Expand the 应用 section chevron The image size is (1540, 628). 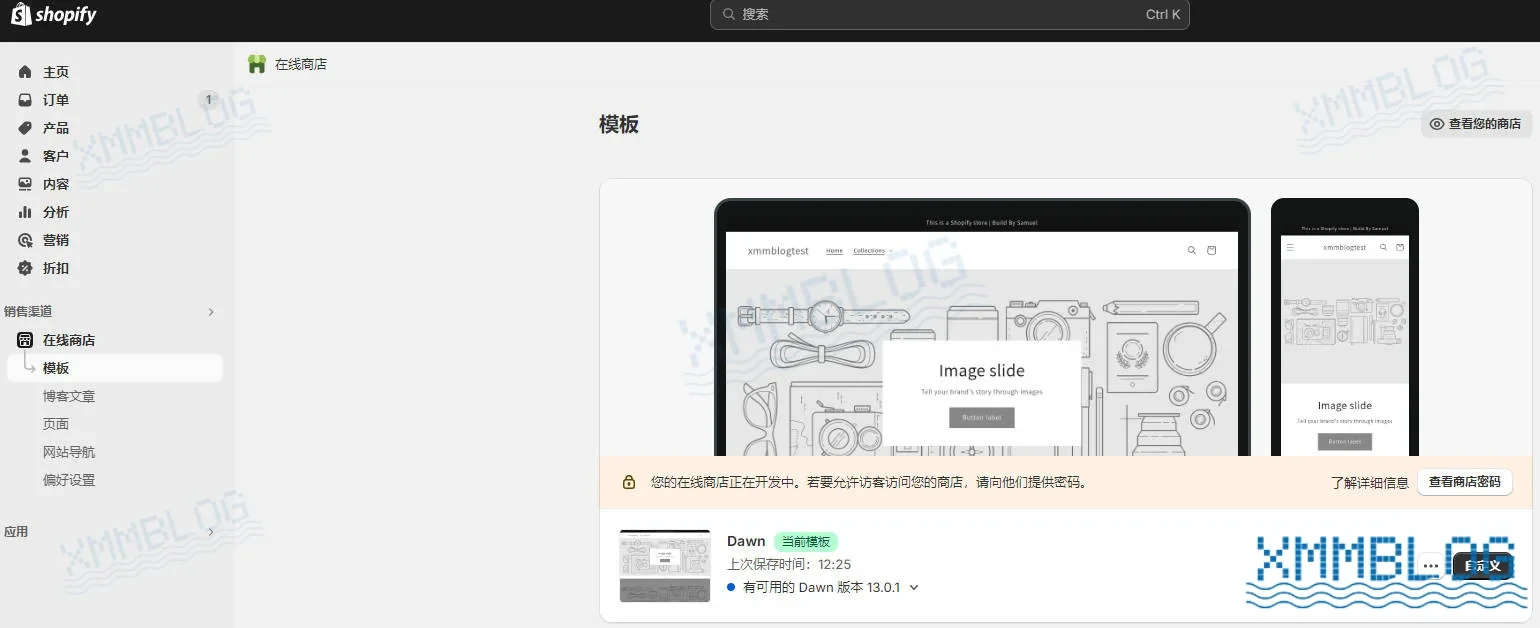[x=211, y=531]
